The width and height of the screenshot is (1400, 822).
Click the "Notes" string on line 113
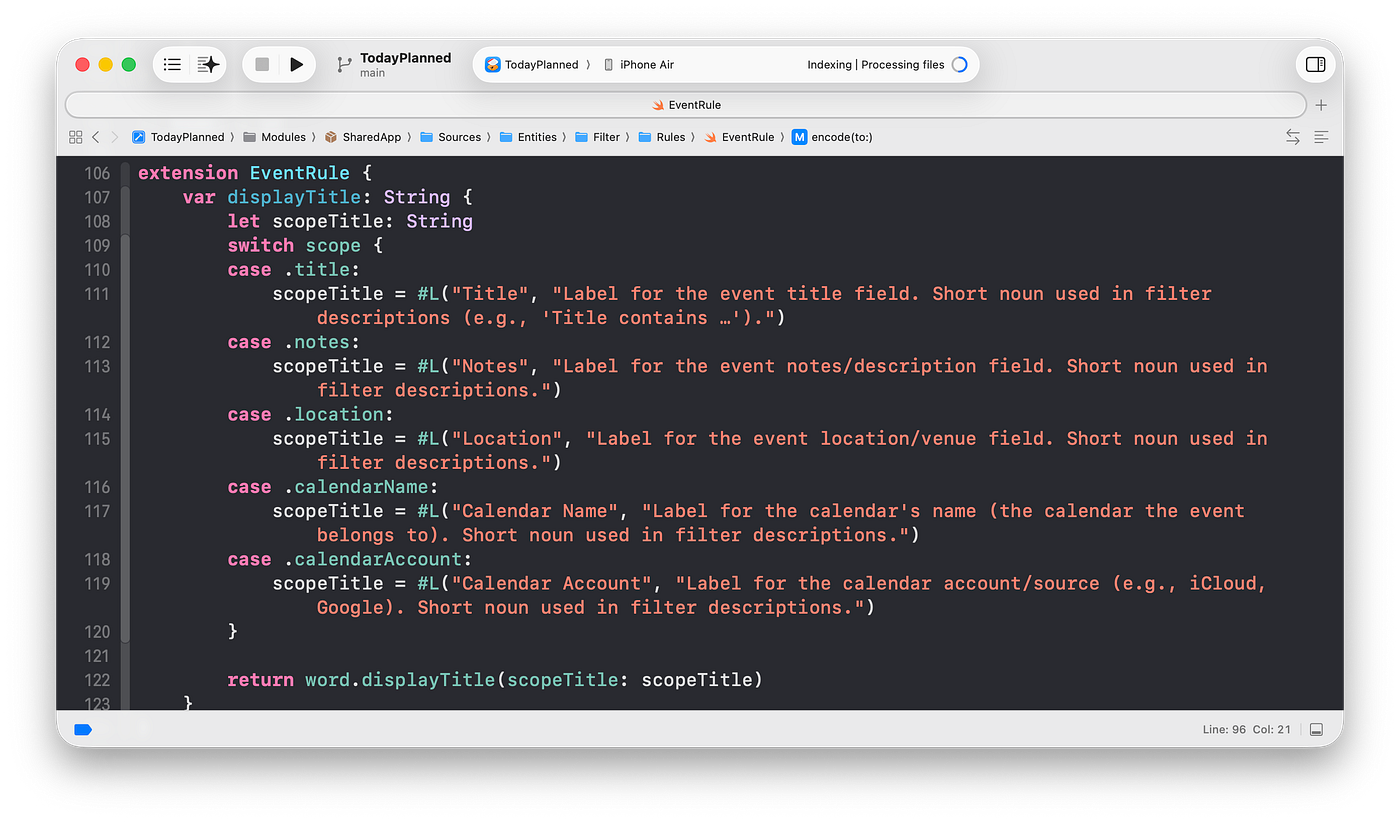490,366
